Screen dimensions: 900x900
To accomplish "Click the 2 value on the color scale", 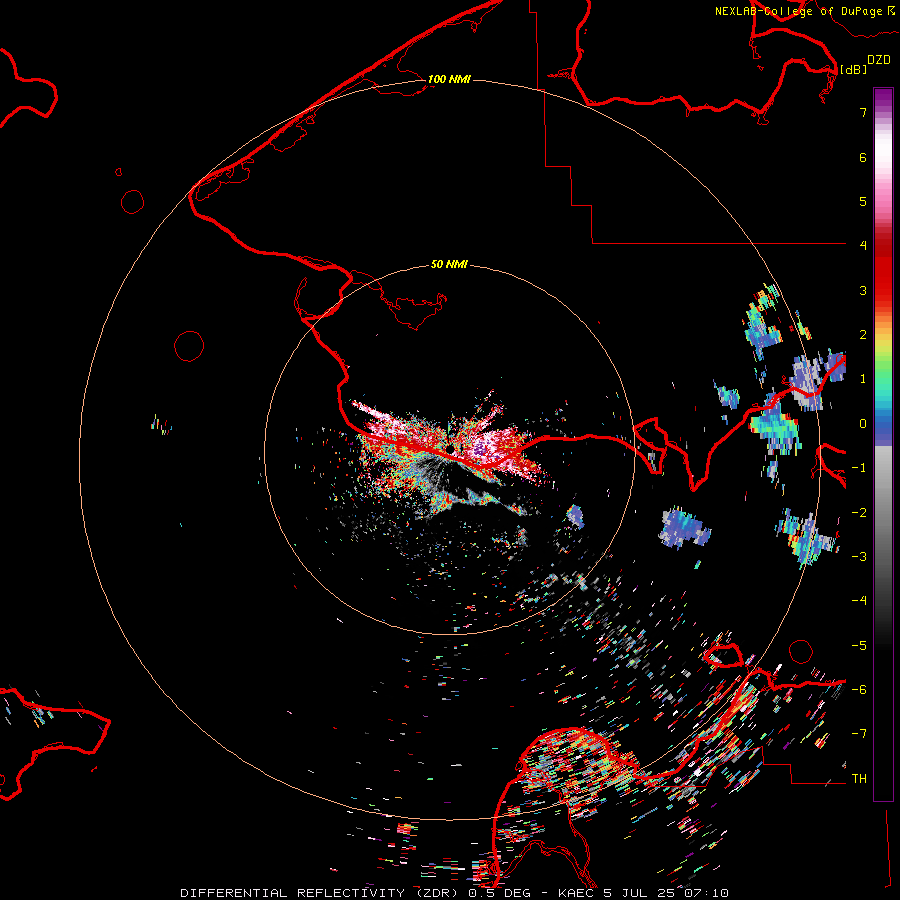I will 863,335.
